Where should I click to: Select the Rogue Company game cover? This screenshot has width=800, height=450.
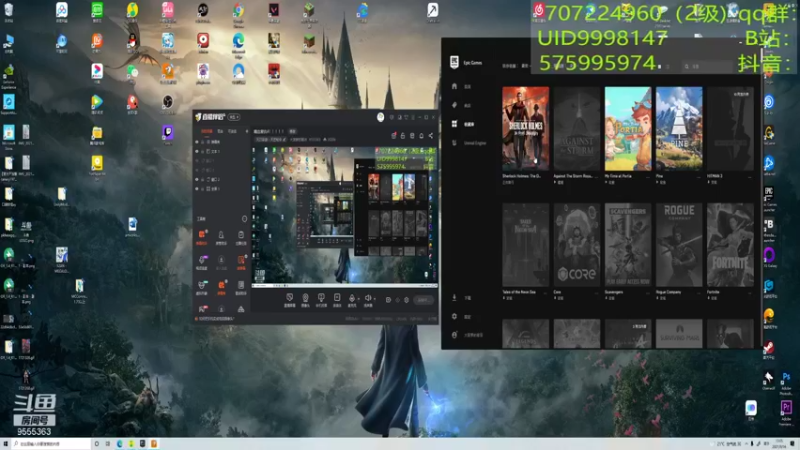tap(679, 245)
